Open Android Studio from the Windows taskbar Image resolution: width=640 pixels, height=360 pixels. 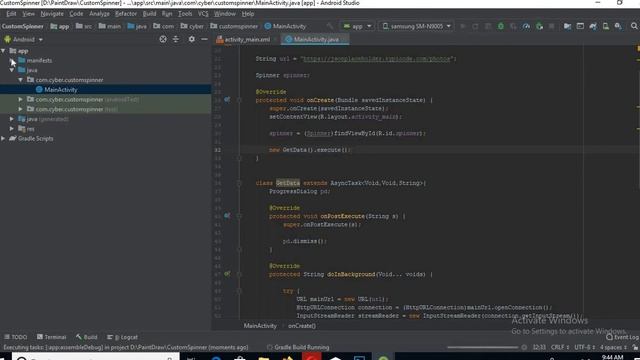pos(383,358)
